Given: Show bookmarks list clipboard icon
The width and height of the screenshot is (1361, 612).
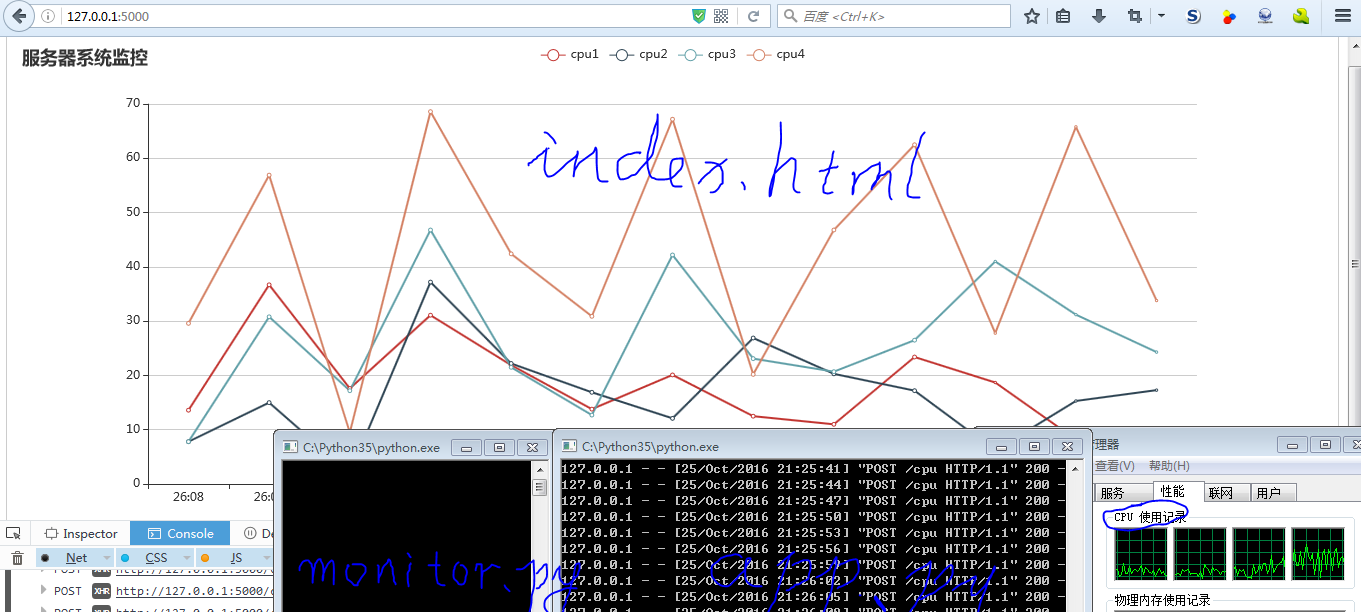Looking at the screenshot, I should tap(1063, 16).
